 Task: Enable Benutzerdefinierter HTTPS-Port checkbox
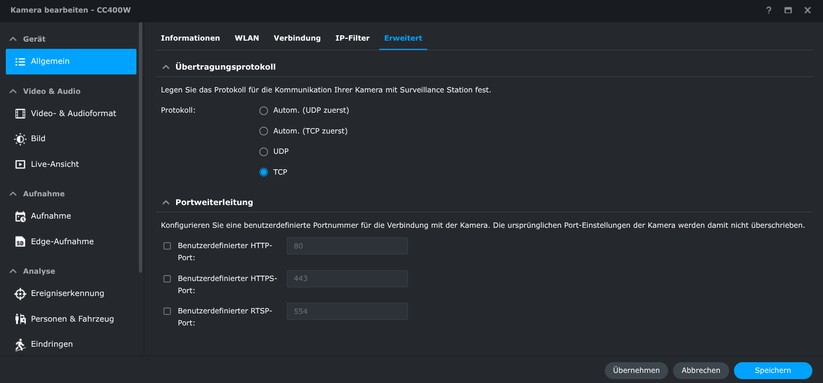click(x=167, y=279)
